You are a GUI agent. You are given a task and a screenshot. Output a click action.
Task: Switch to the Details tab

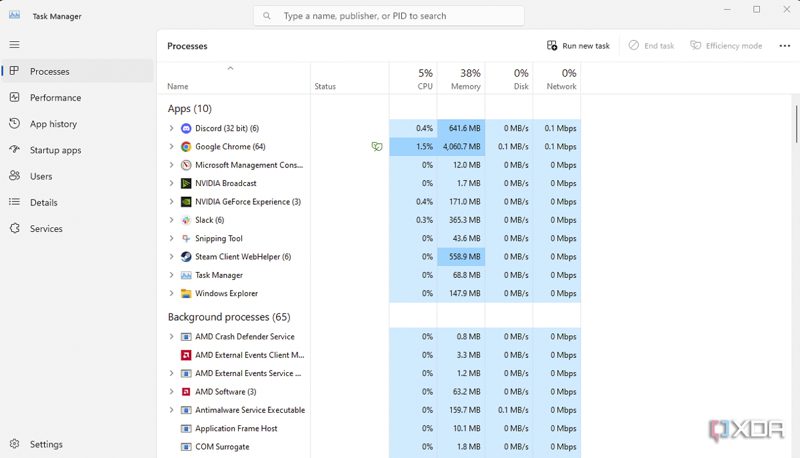click(43, 202)
